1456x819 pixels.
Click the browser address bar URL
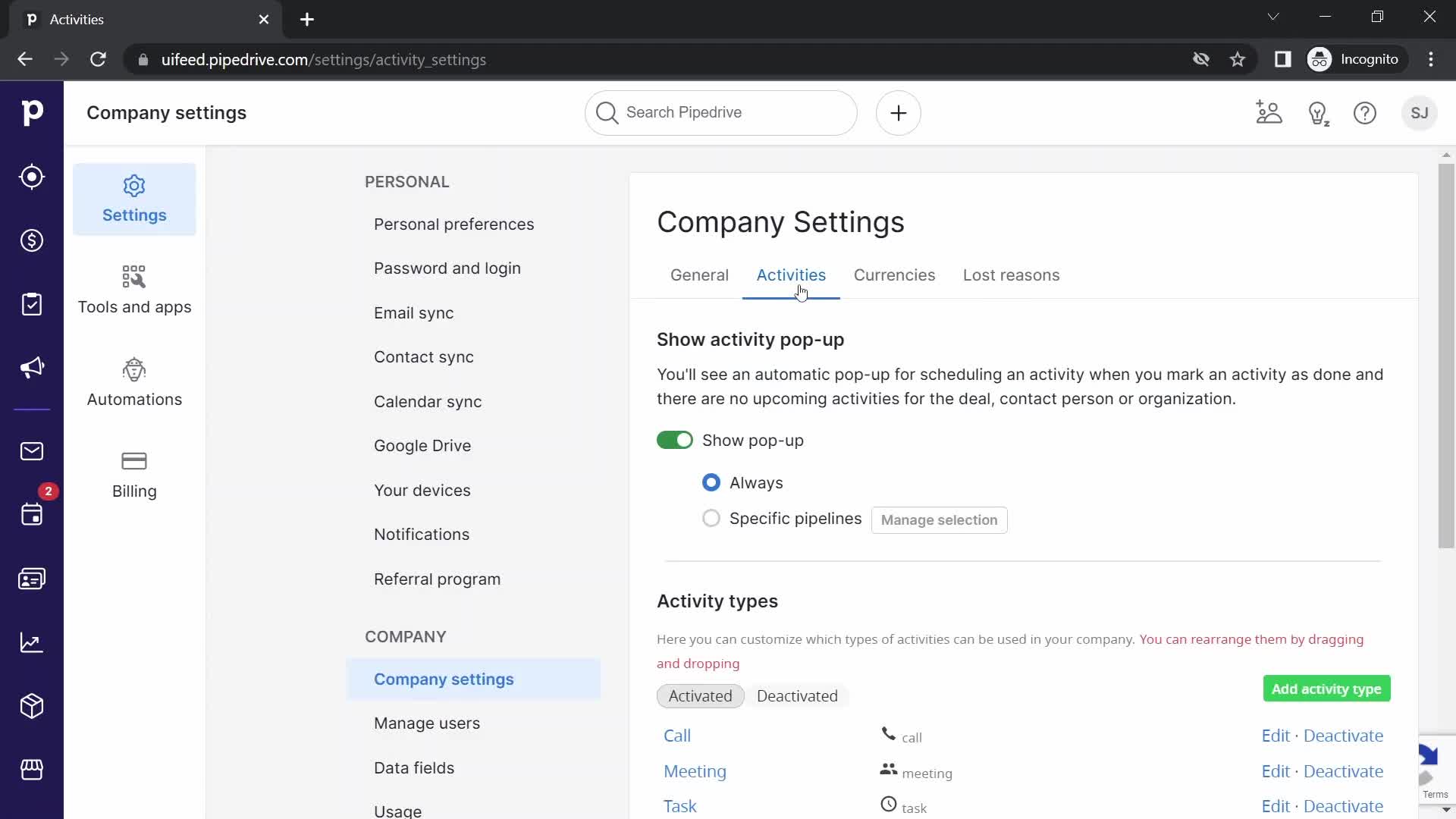[324, 59]
